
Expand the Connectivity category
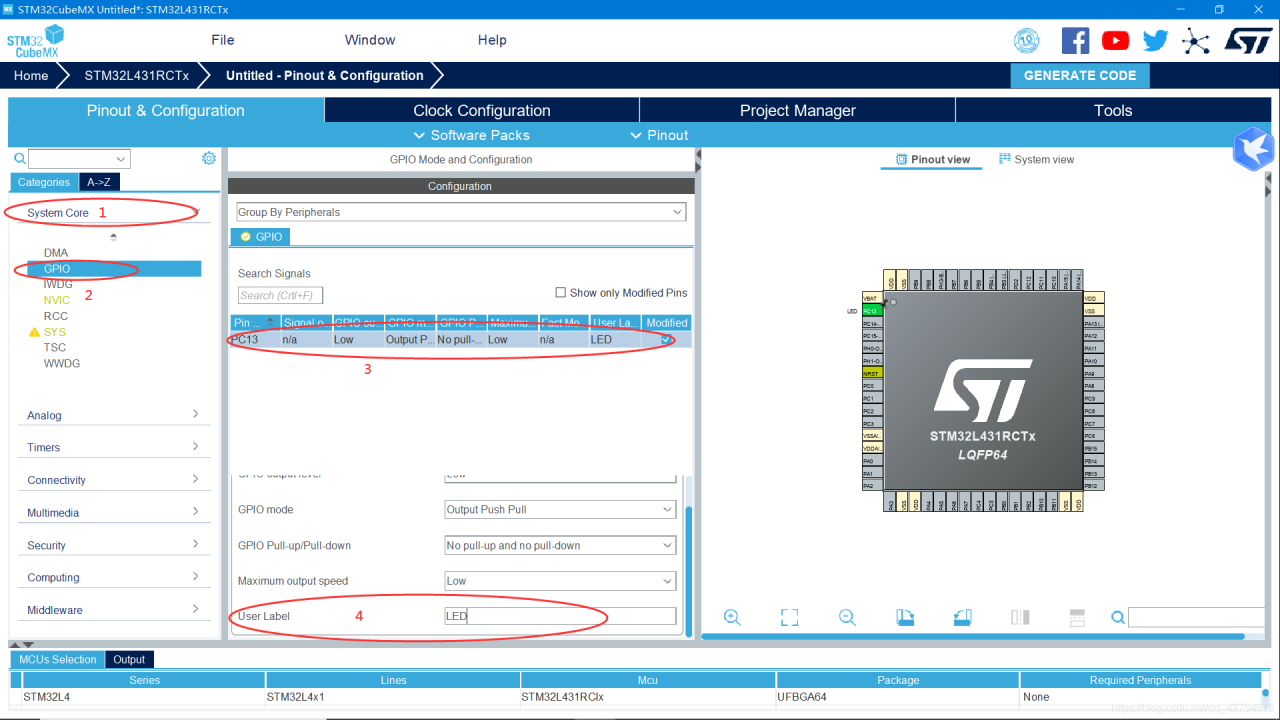click(114, 480)
